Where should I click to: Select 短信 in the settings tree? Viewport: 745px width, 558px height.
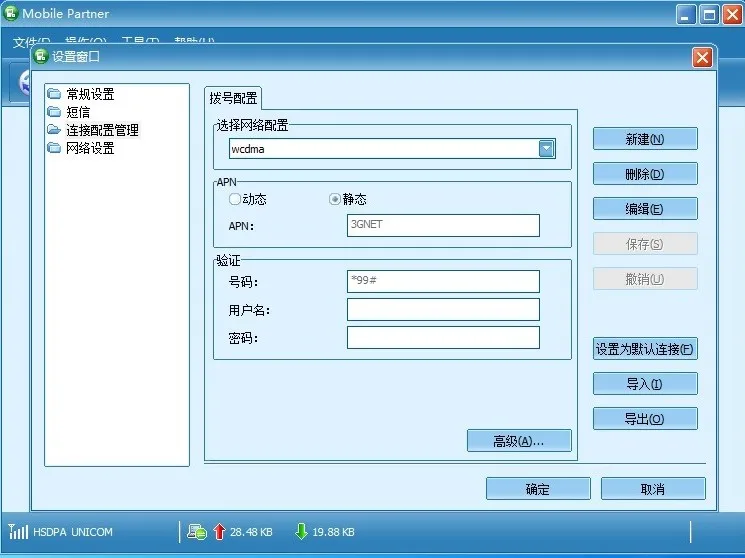(78, 112)
